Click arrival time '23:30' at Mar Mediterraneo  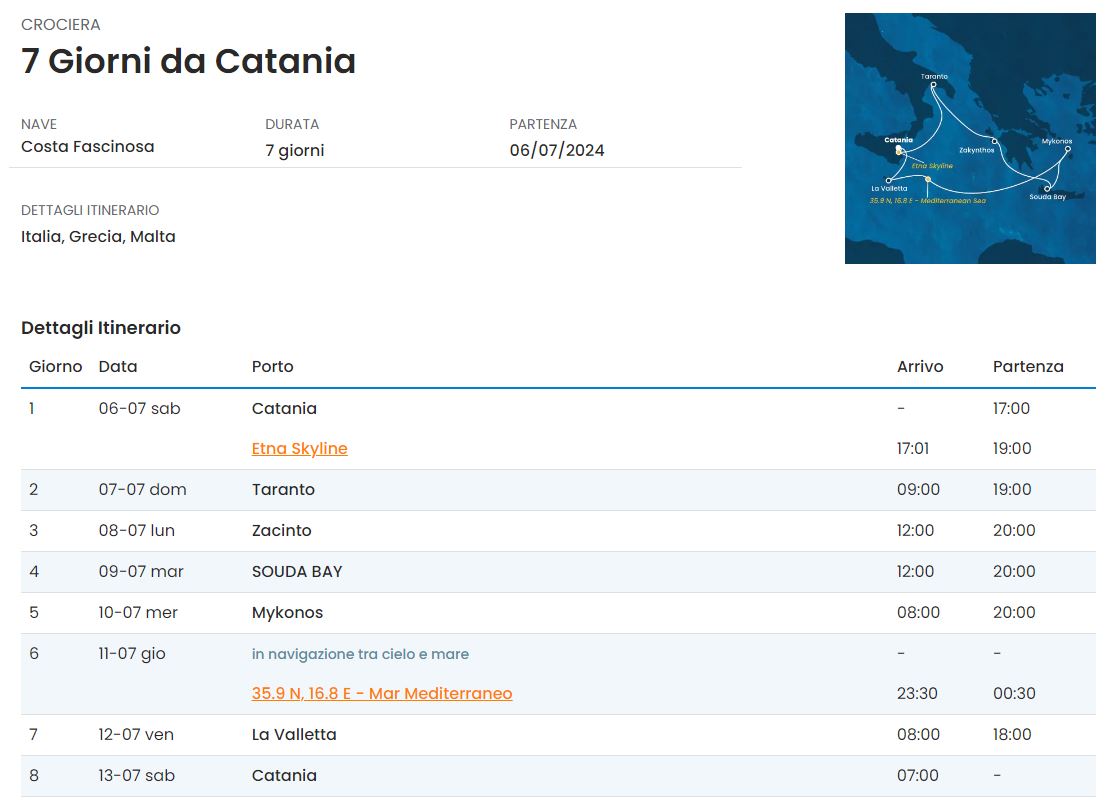pos(917,694)
